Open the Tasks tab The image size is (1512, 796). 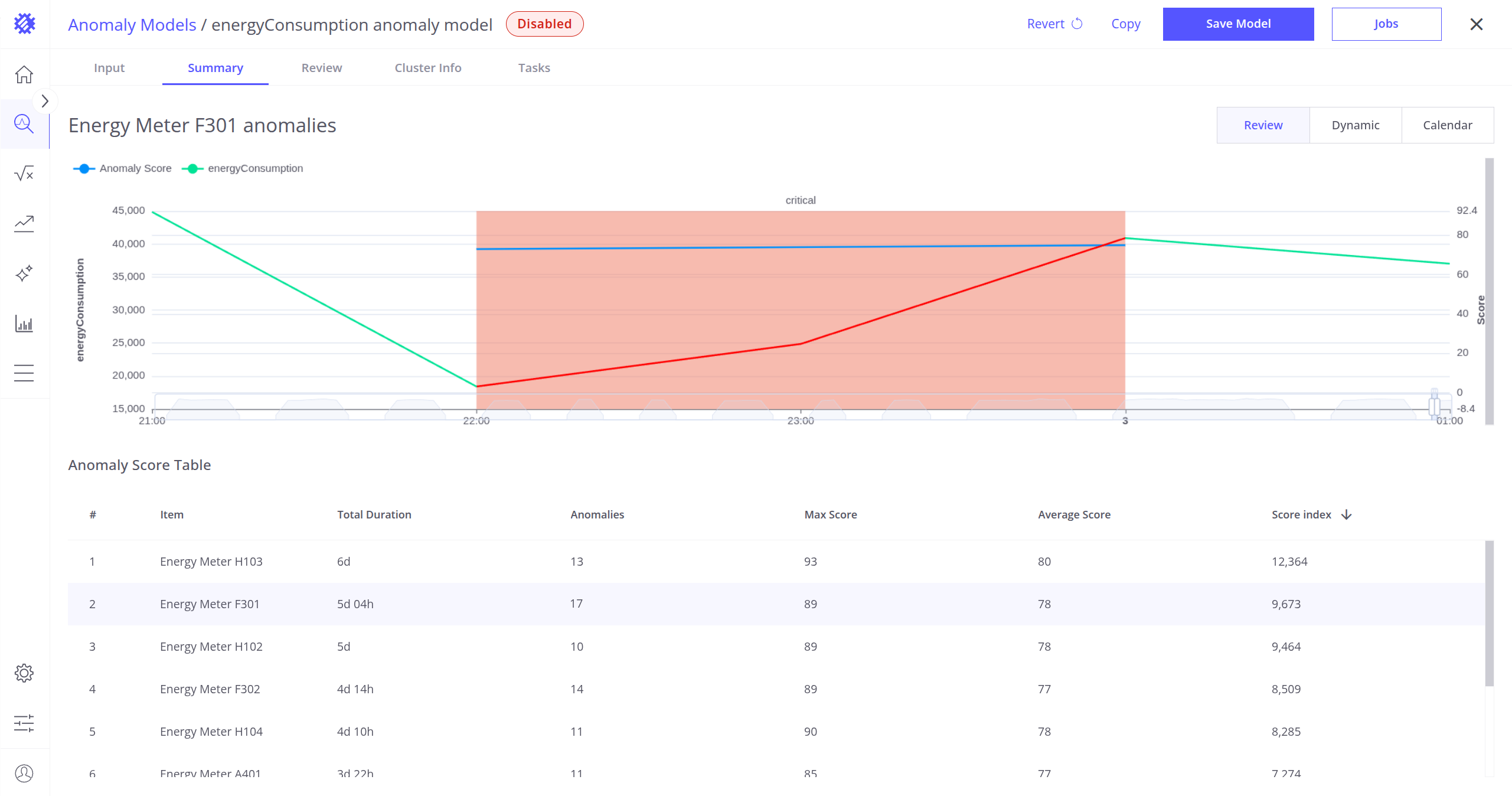(x=534, y=68)
